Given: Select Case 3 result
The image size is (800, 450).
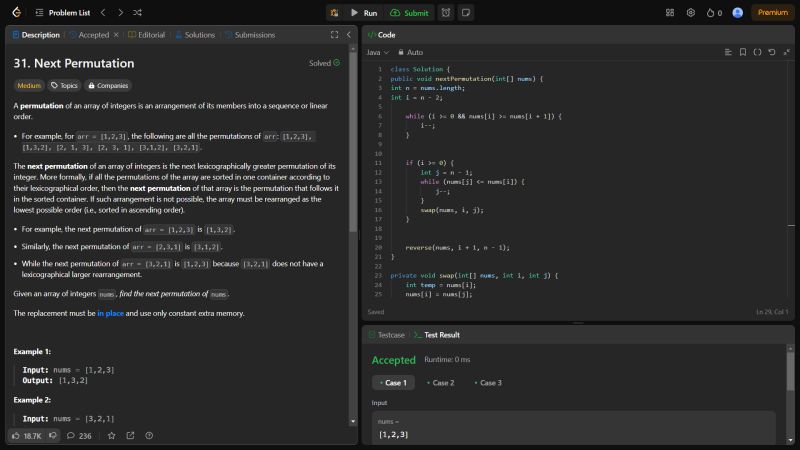Looking at the screenshot, I should [488, 383].
